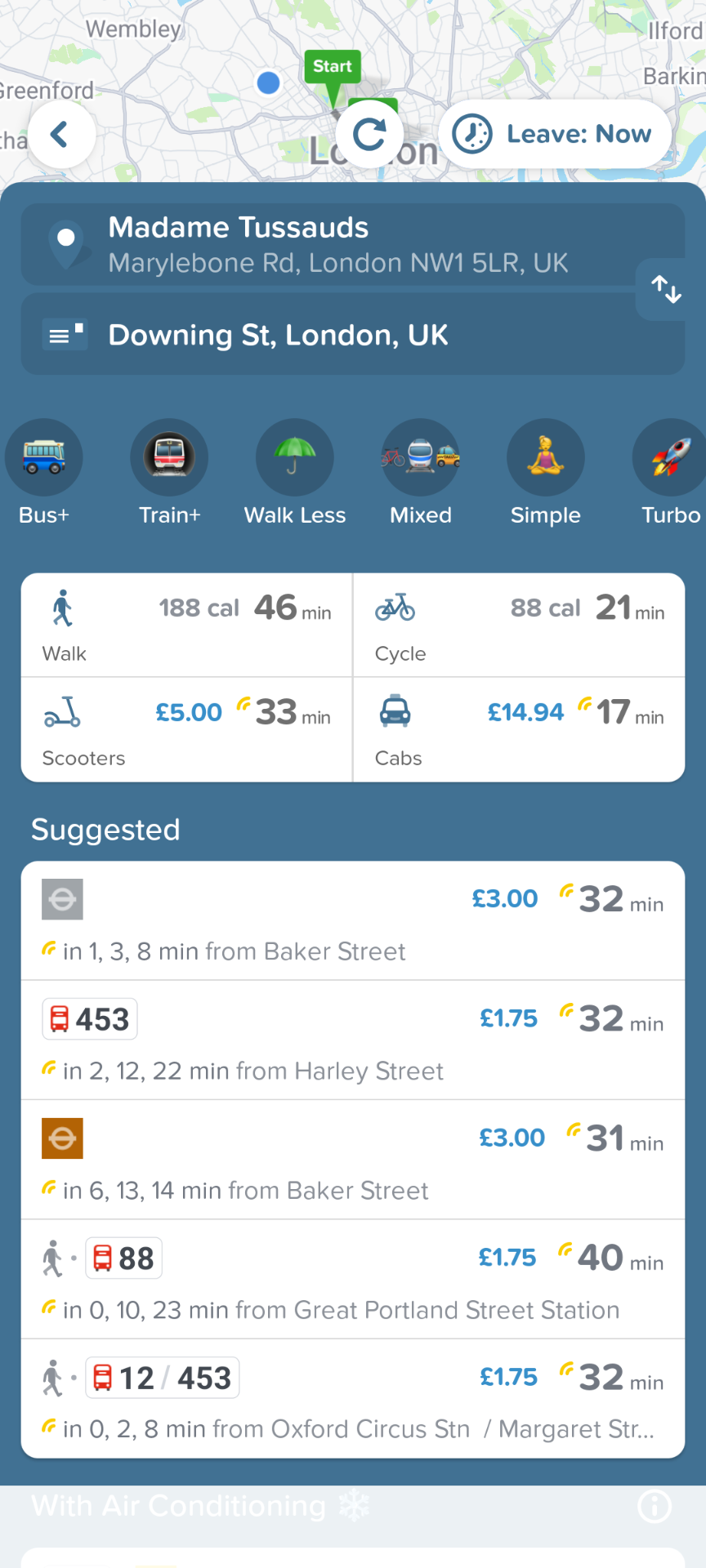Viewport: 706px width, 1568px height.
Task: Open the 453 bus route from Harley Street
Action: (353, 1040)
